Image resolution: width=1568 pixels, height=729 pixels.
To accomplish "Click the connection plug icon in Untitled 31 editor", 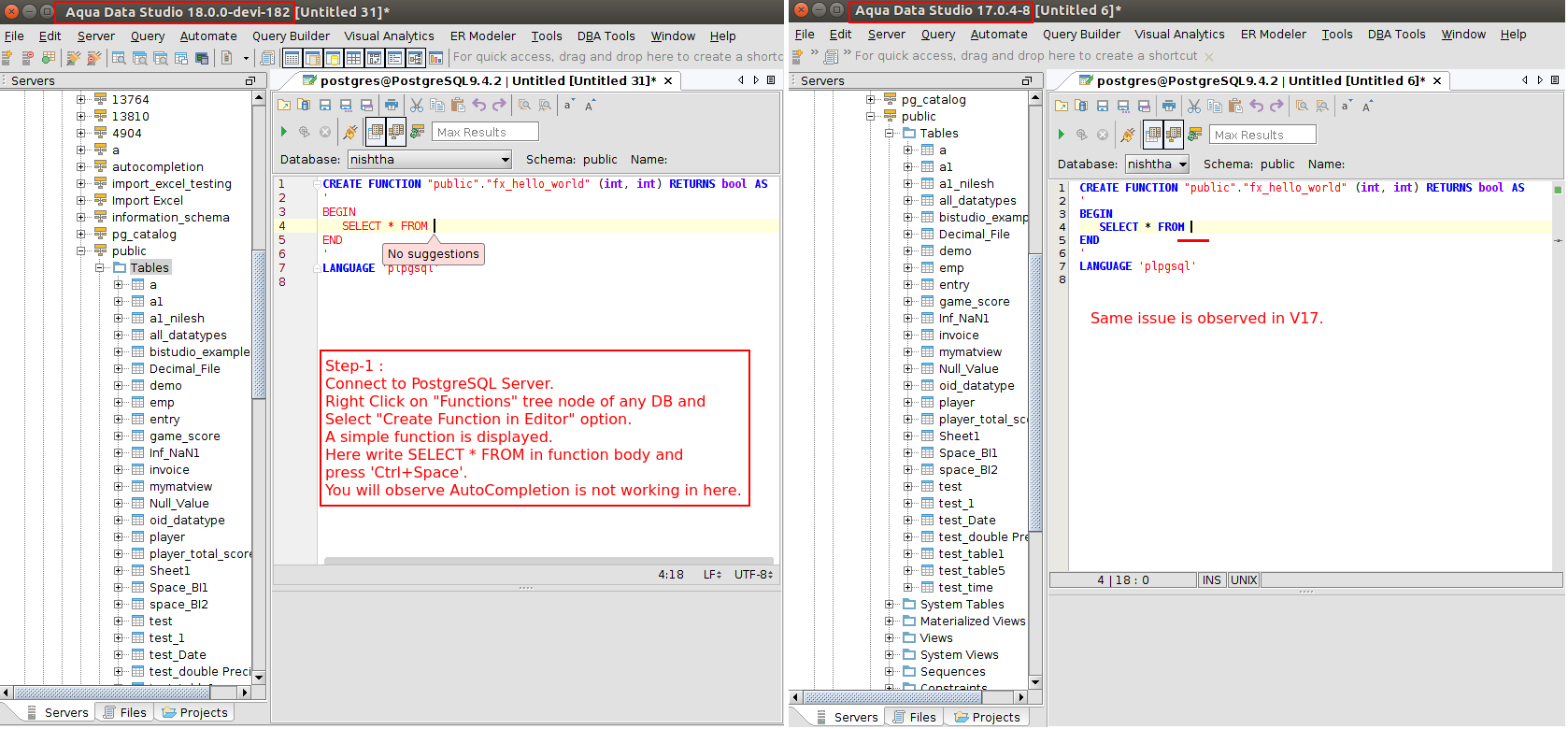I will click(350, 132).
